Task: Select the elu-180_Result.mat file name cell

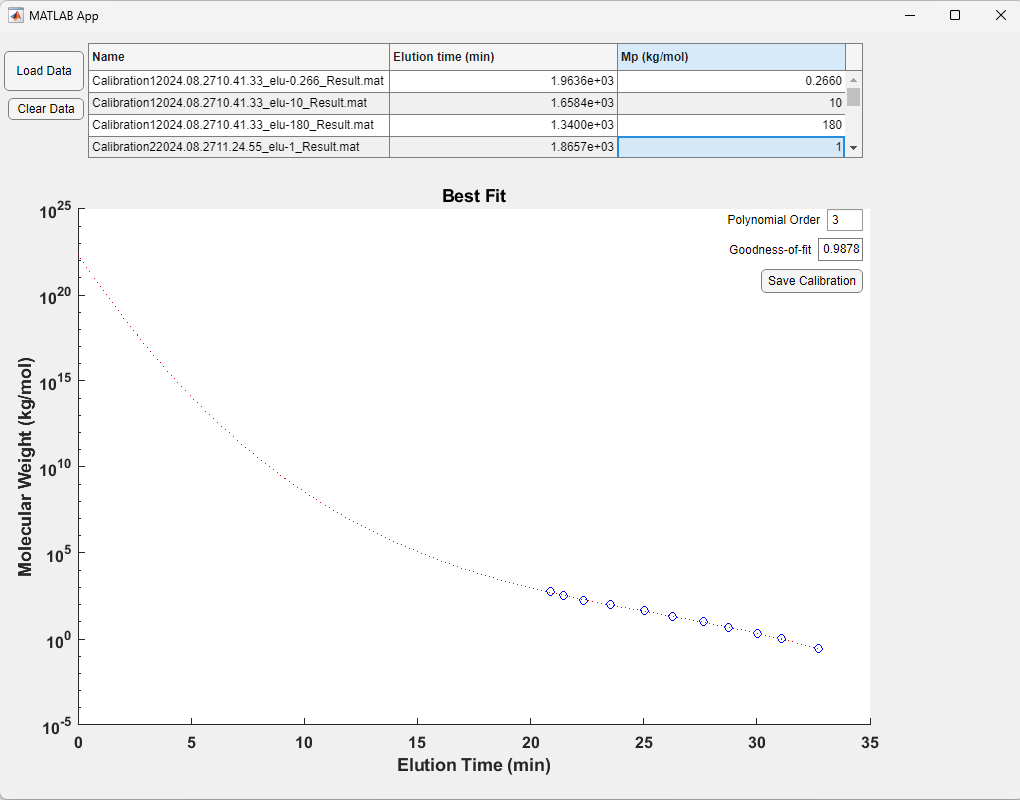Action: click(239, 125)
